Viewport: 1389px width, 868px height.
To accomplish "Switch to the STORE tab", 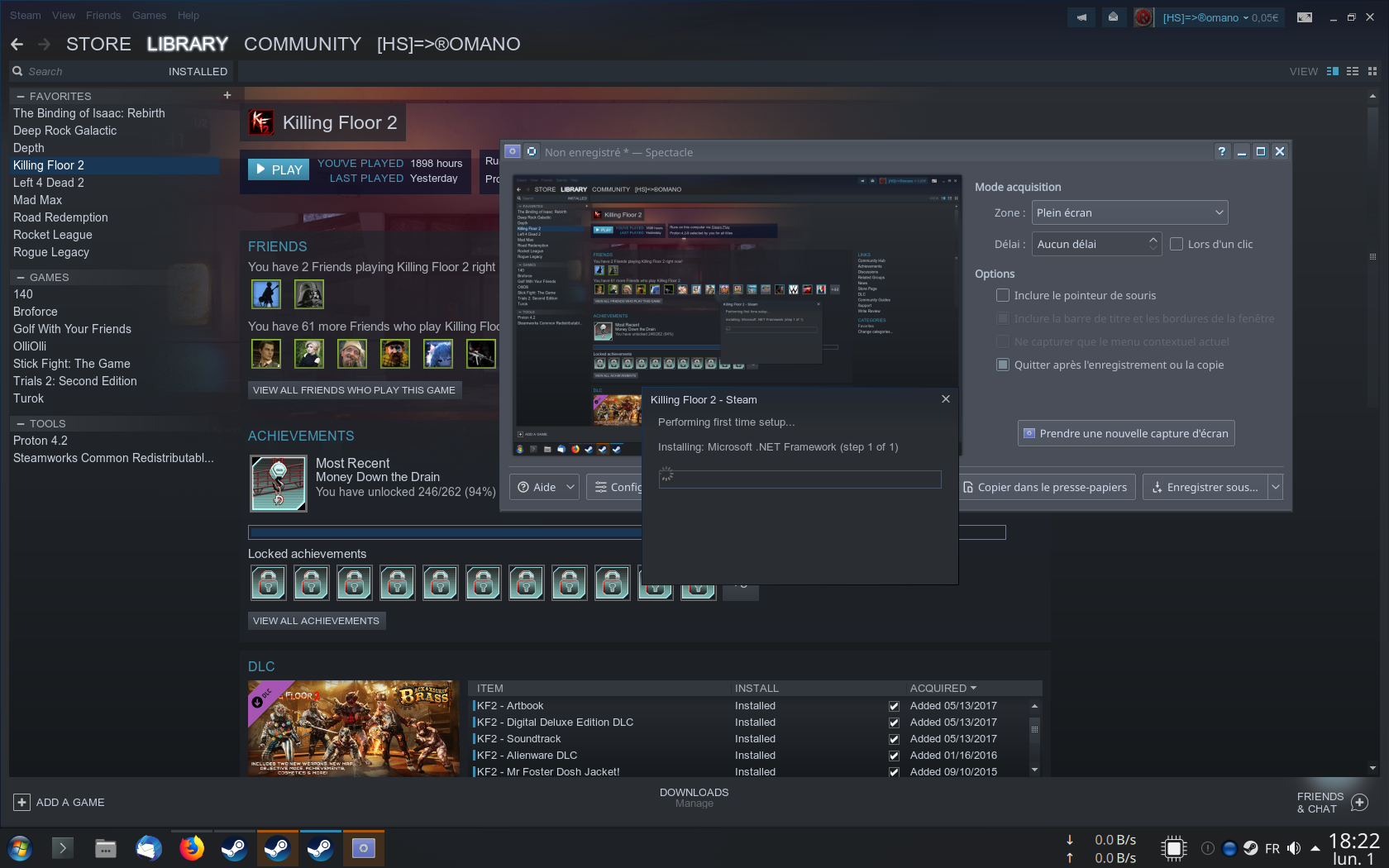I will click(98, 44).
